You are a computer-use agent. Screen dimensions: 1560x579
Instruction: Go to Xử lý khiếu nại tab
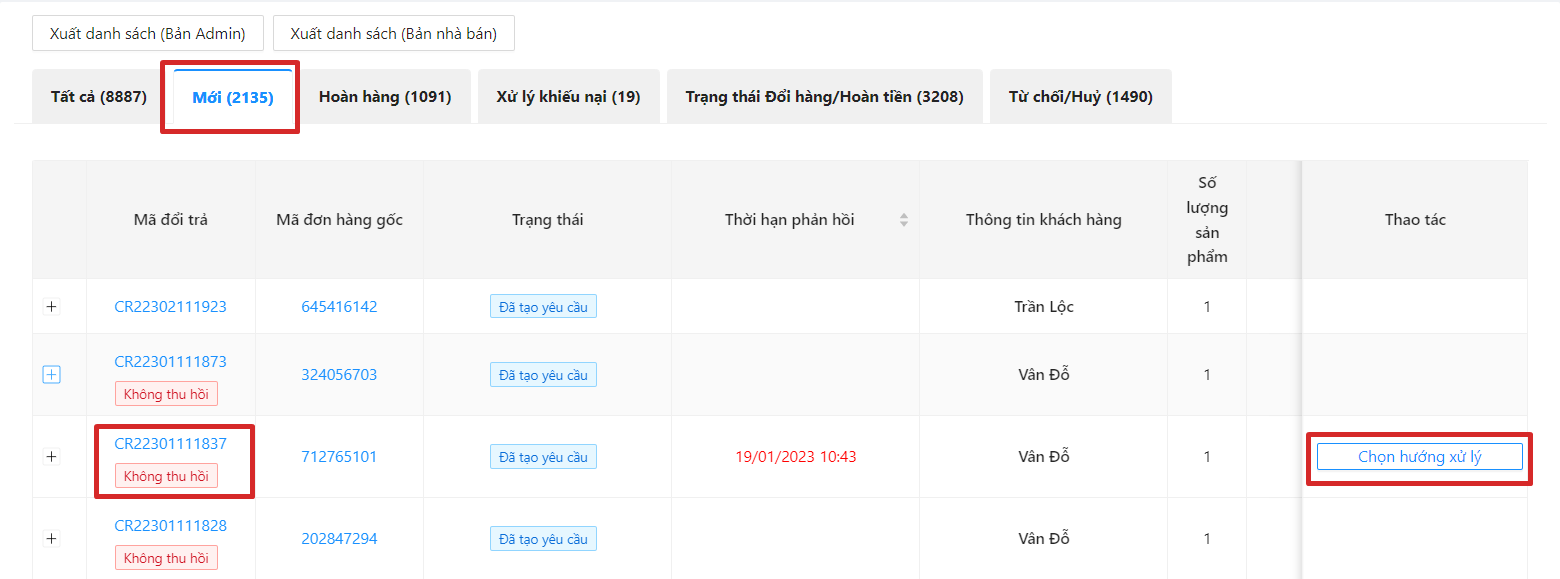pyautogui.click(x=568, y=97)
